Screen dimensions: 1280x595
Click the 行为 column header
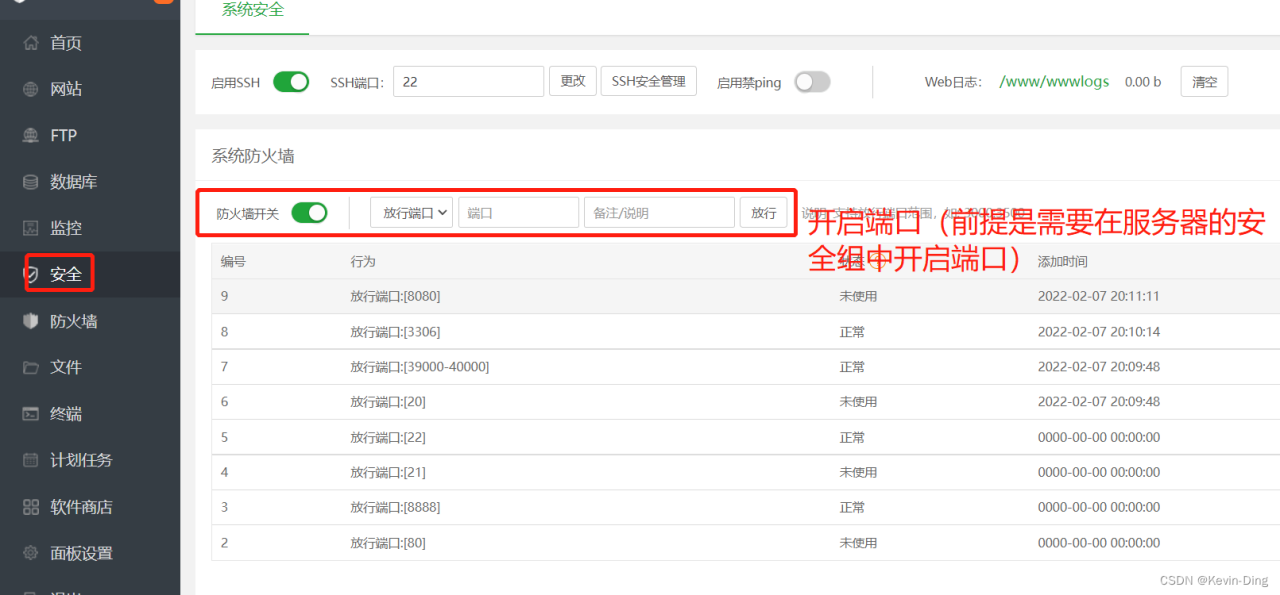363,261
